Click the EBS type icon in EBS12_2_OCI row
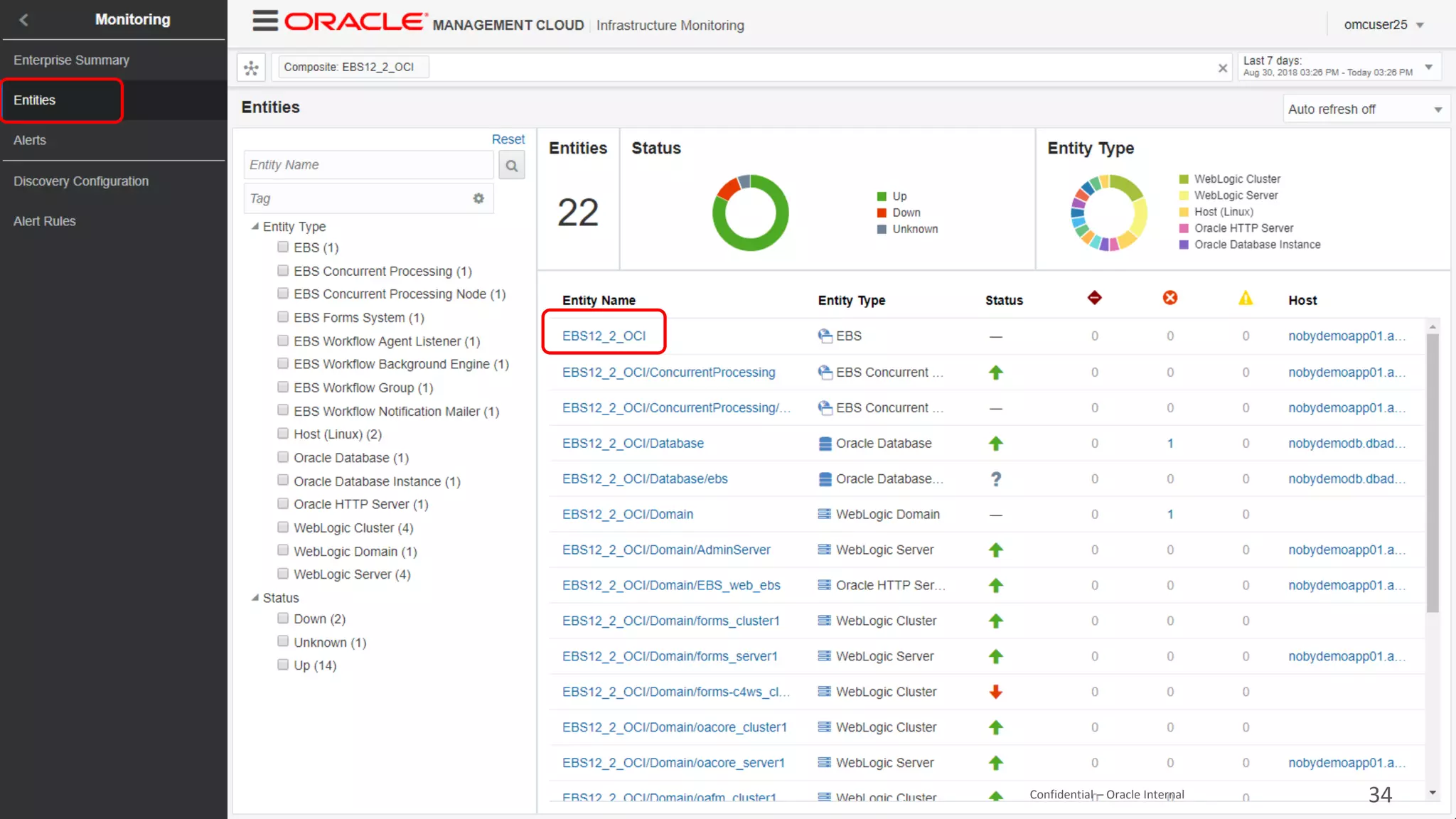Image resolution: width=1456 pixels, height=819 pixels. coord(825,336)
